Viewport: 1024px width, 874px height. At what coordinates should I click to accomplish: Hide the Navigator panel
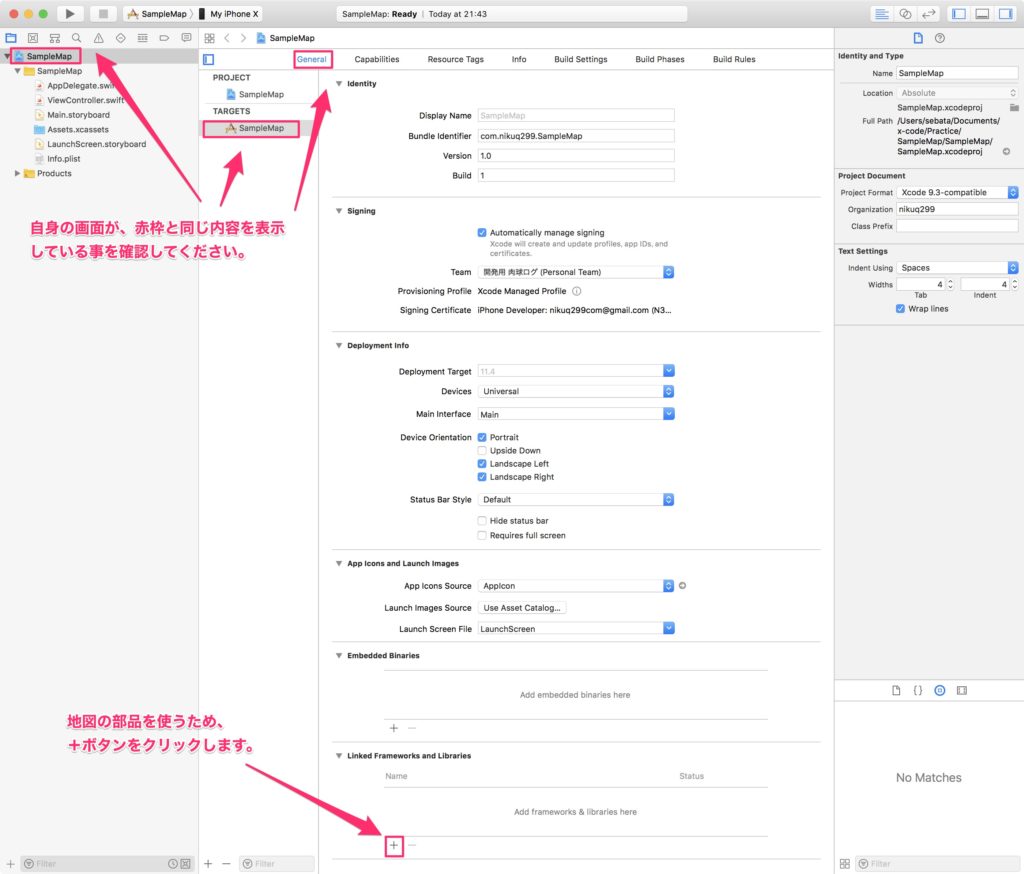959,14
